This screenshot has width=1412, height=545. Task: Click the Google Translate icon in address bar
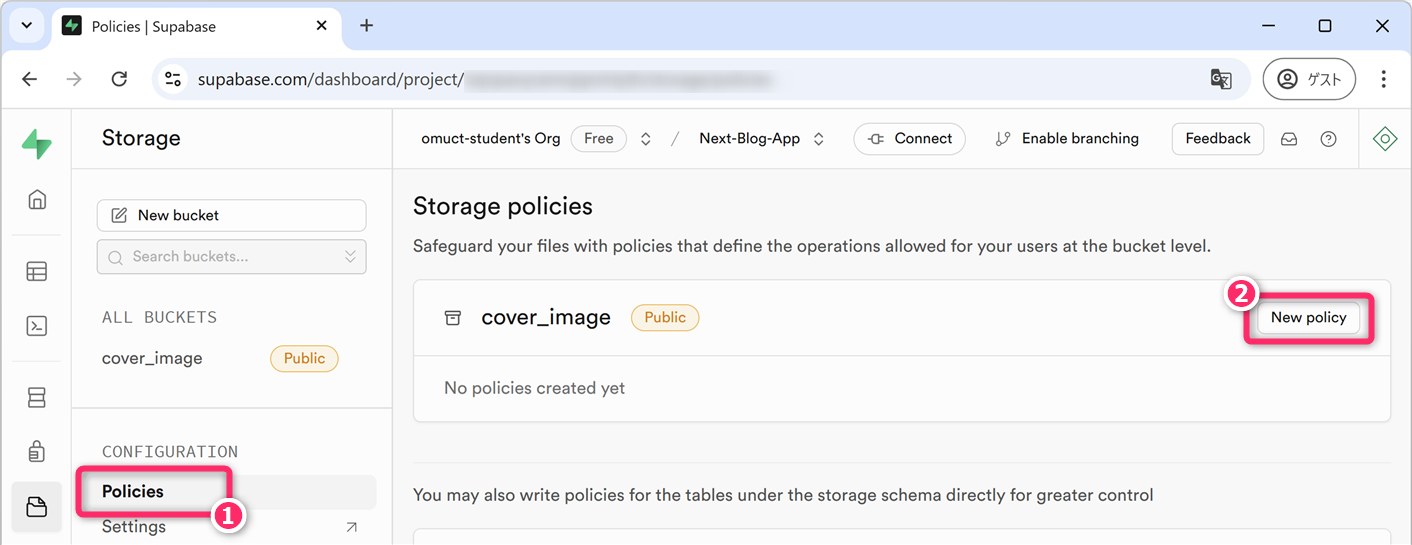(1221, 79)
